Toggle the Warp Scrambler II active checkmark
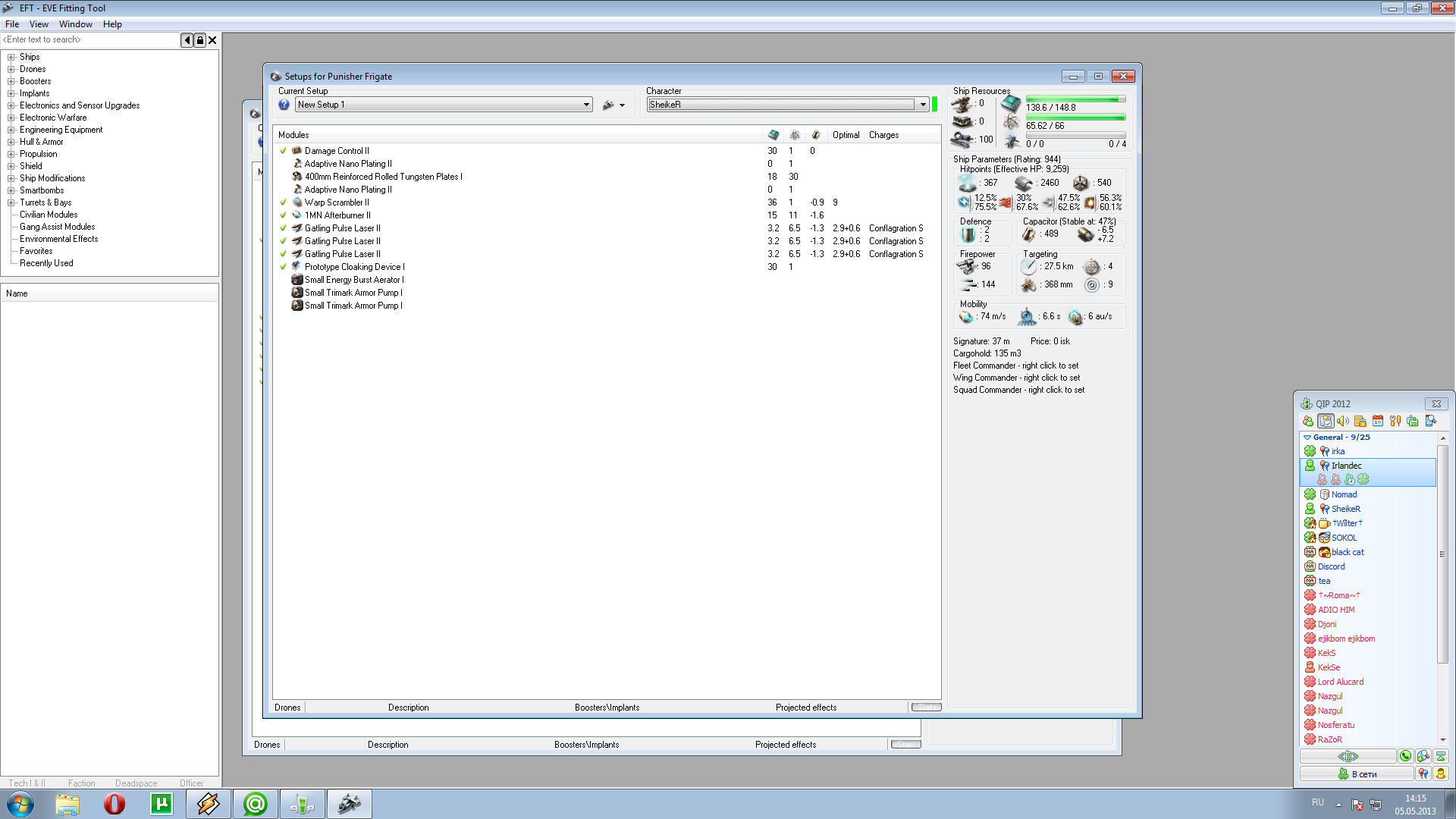This screenshot has width=1456, height=819. (x=283, y=202)
